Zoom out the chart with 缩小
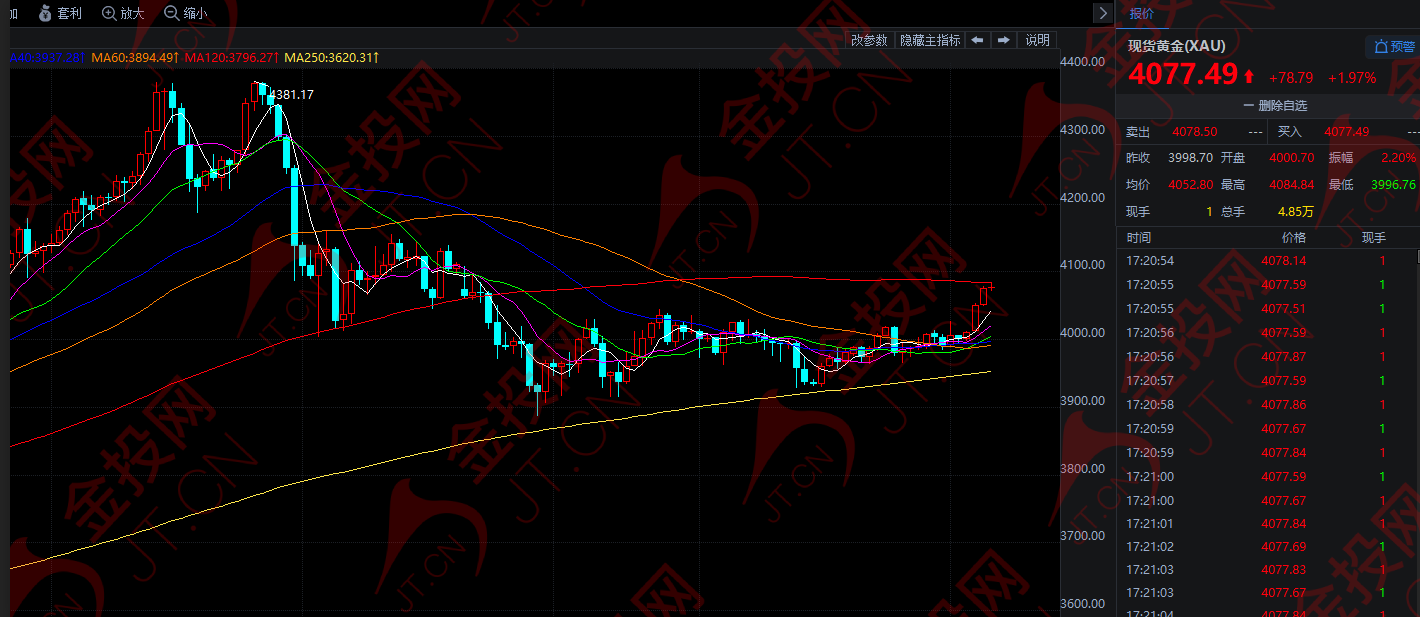This screenshot has width=1420, height=617. pos(186,13)
